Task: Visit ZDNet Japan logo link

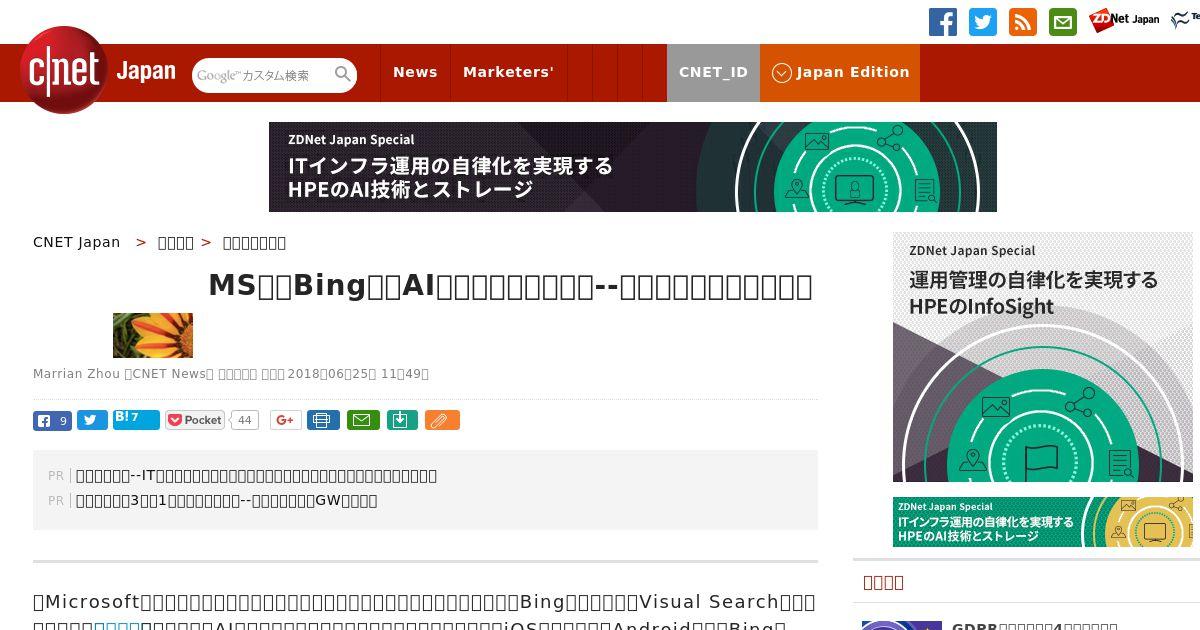Action: point(1124,20)
